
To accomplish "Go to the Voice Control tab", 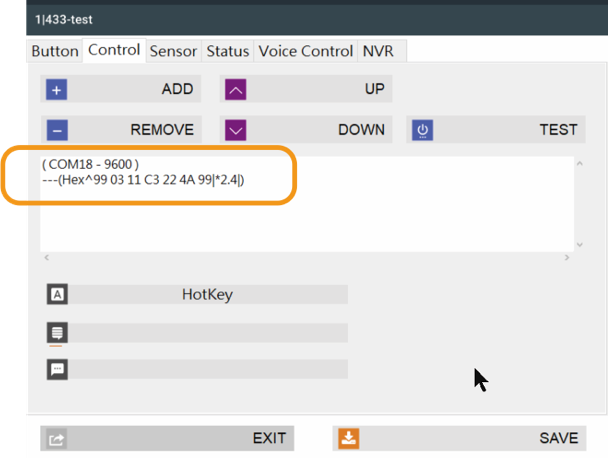I will click(x=306, y=51).
